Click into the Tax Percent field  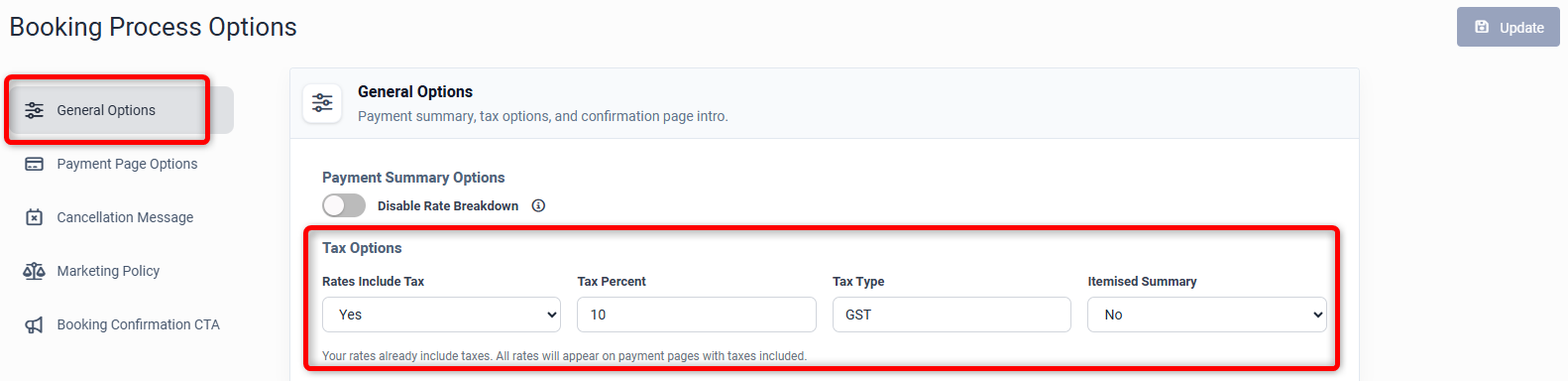click(697, 315)
